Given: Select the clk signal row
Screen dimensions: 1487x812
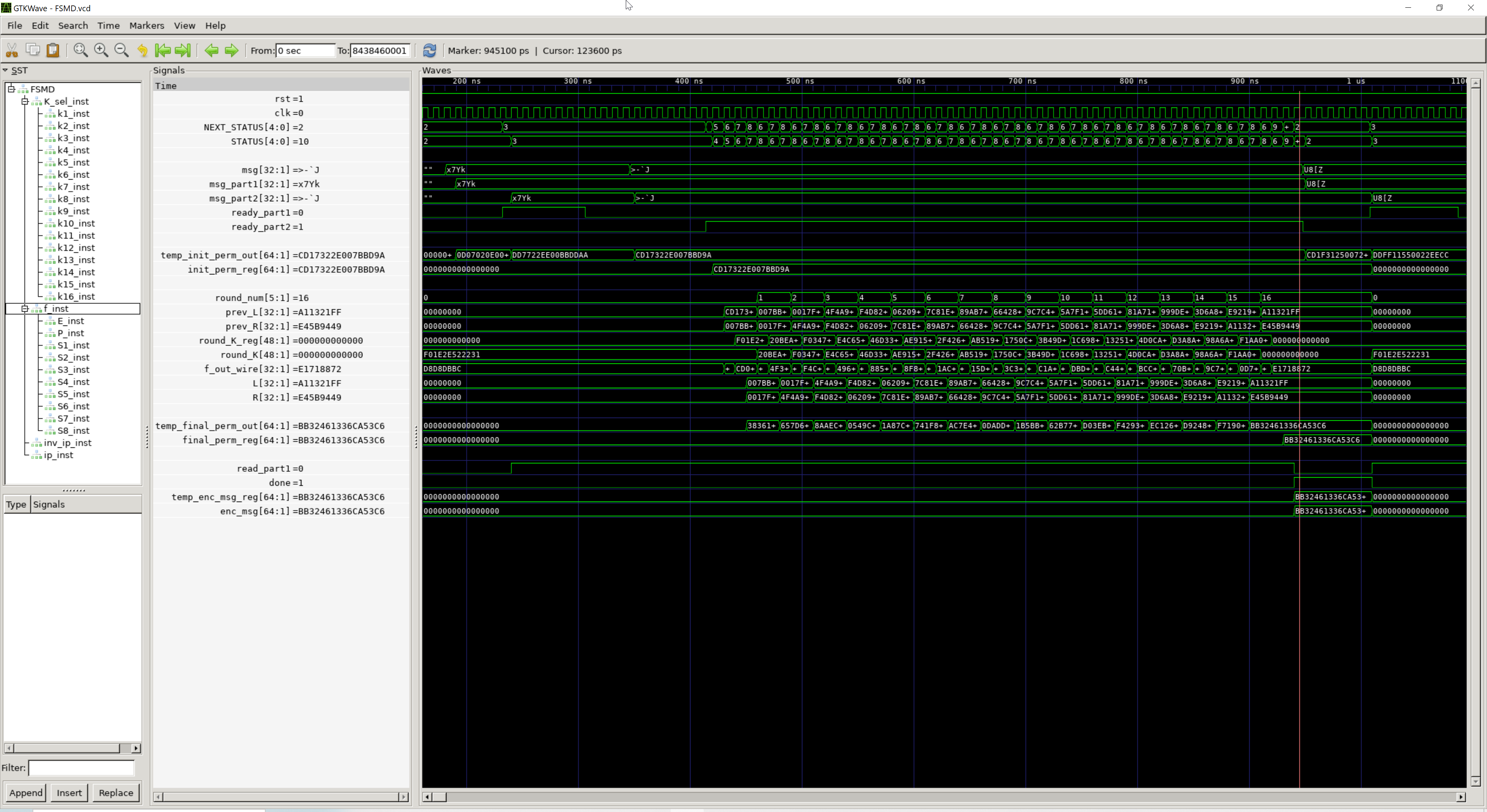Looking at the screenshot, I should pyautogui.click(x=281, y=113).
